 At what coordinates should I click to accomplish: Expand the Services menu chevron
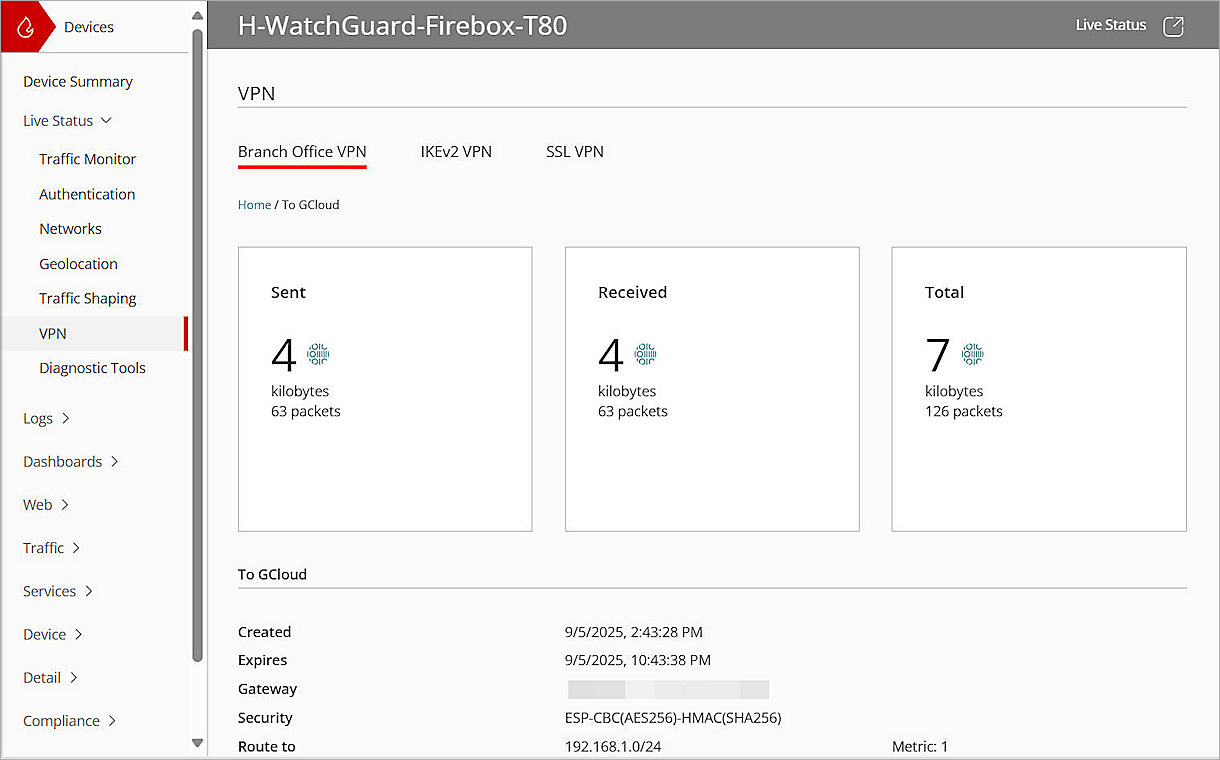pyautogui.click(x=89, y=591)
